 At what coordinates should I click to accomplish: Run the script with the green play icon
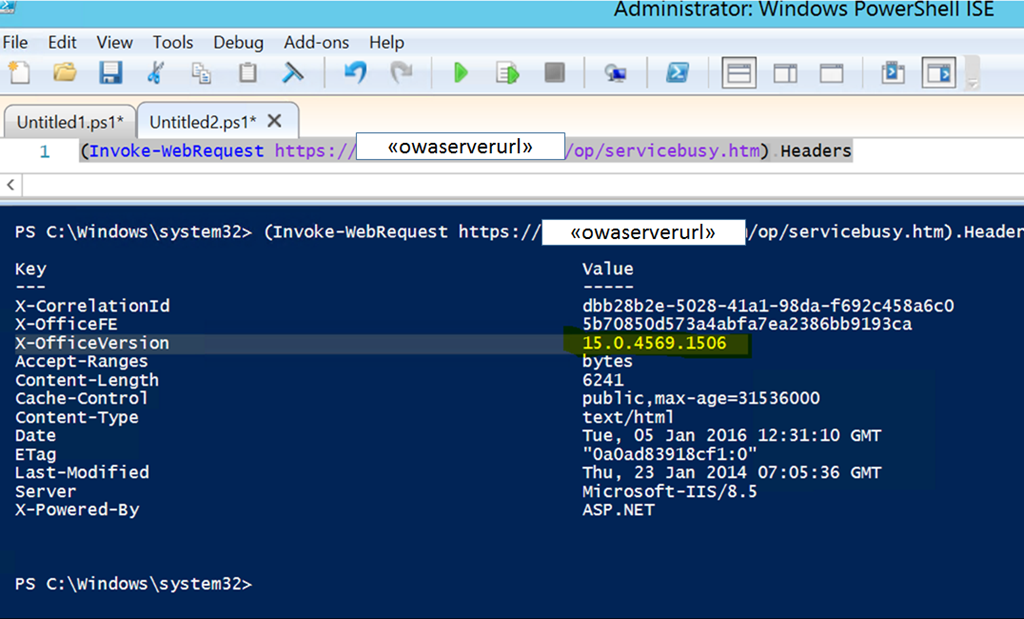click(x=461, y=73)
